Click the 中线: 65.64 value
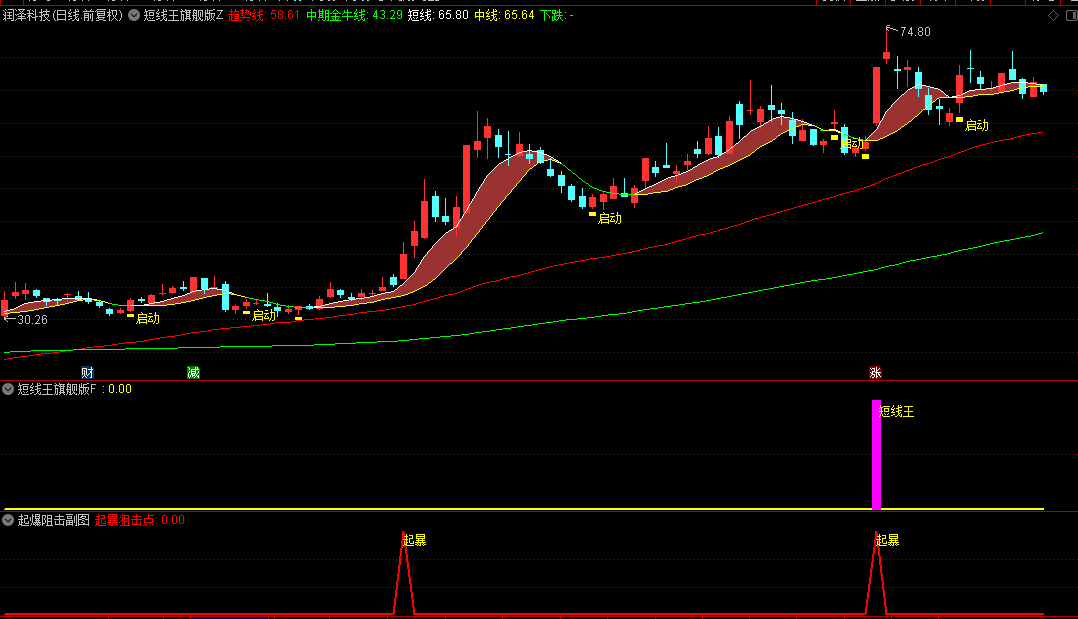This screenshot has width=1078, height=619. 504,15
